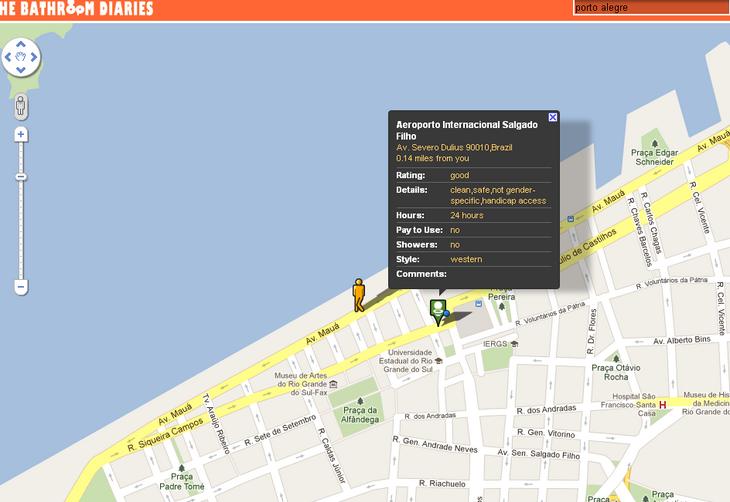Click the green bathroom location marker
This screenshot has height=502, width=730.
438,309
